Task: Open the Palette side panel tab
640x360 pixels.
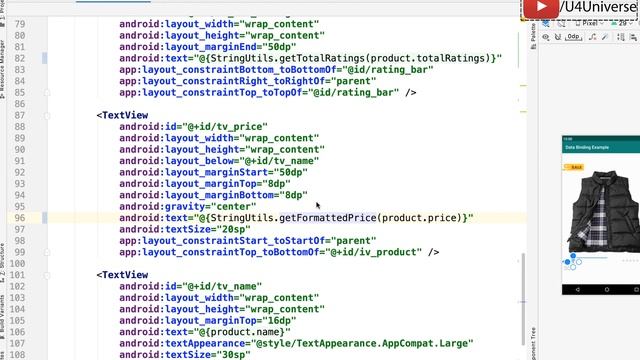Action: coord(533,36)
